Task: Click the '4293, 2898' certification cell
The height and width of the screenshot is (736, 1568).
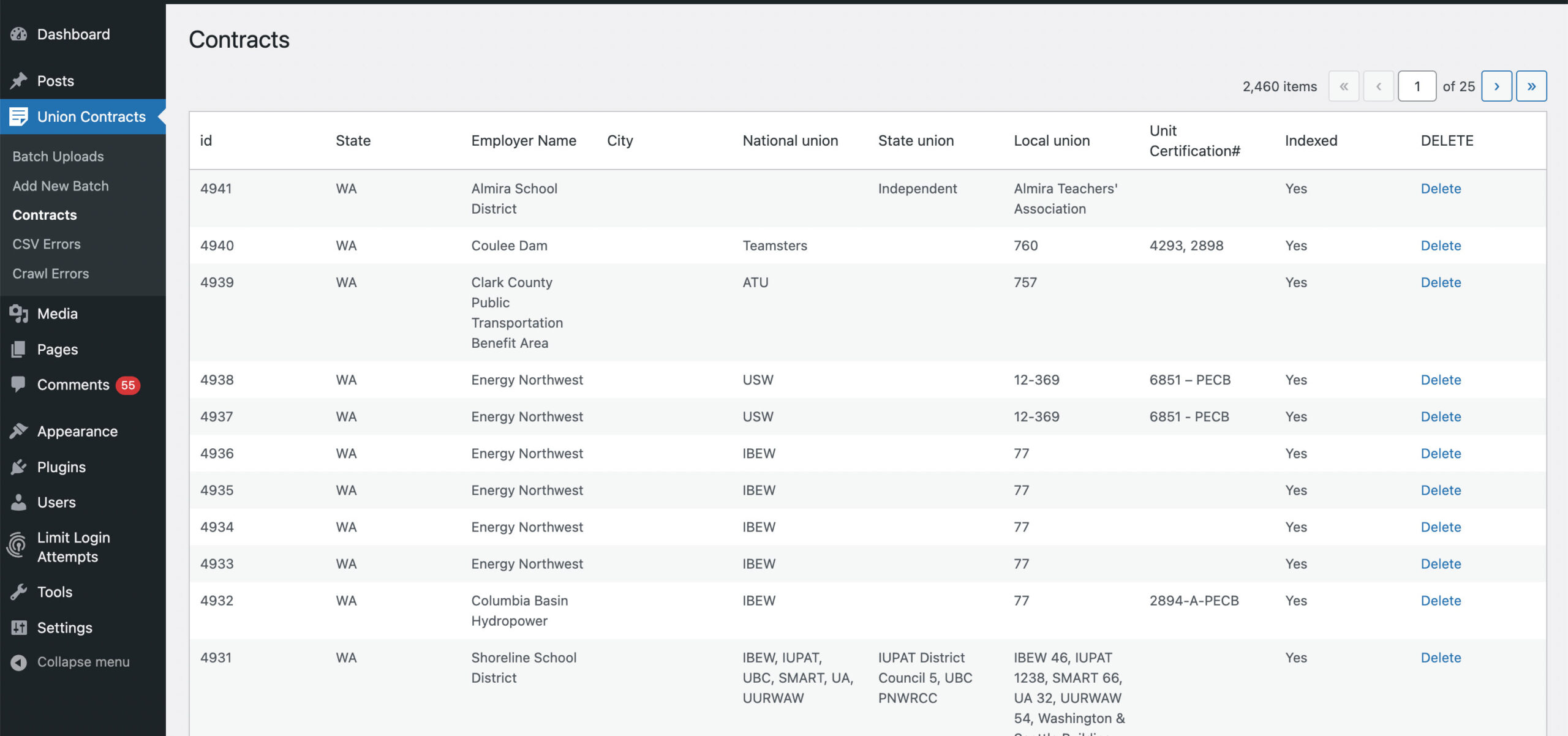Action: (1186, 246)
